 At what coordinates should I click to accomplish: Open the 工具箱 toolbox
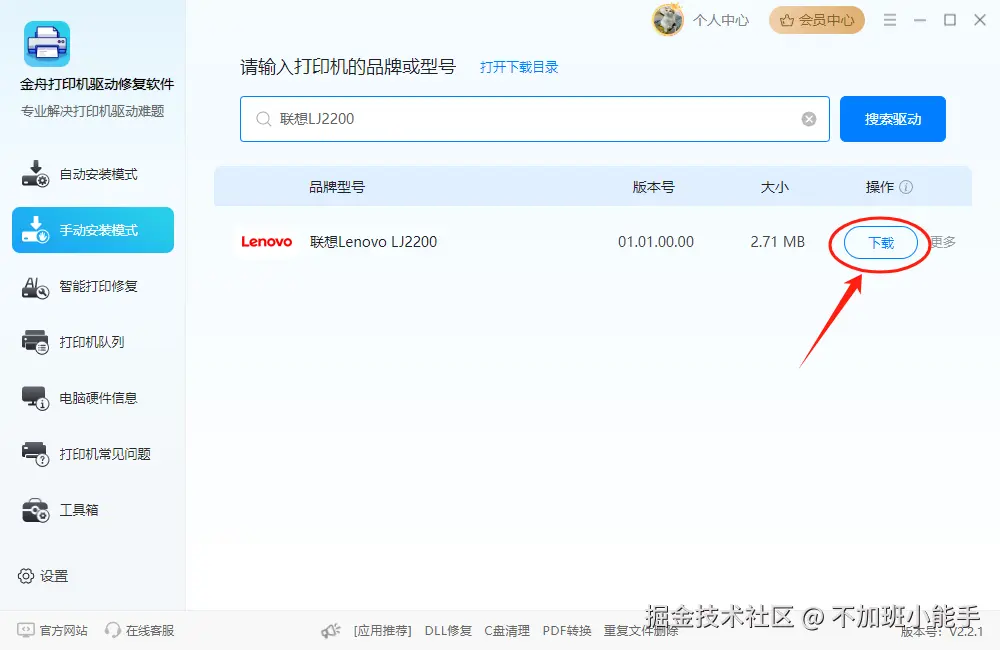click(93, 510)
